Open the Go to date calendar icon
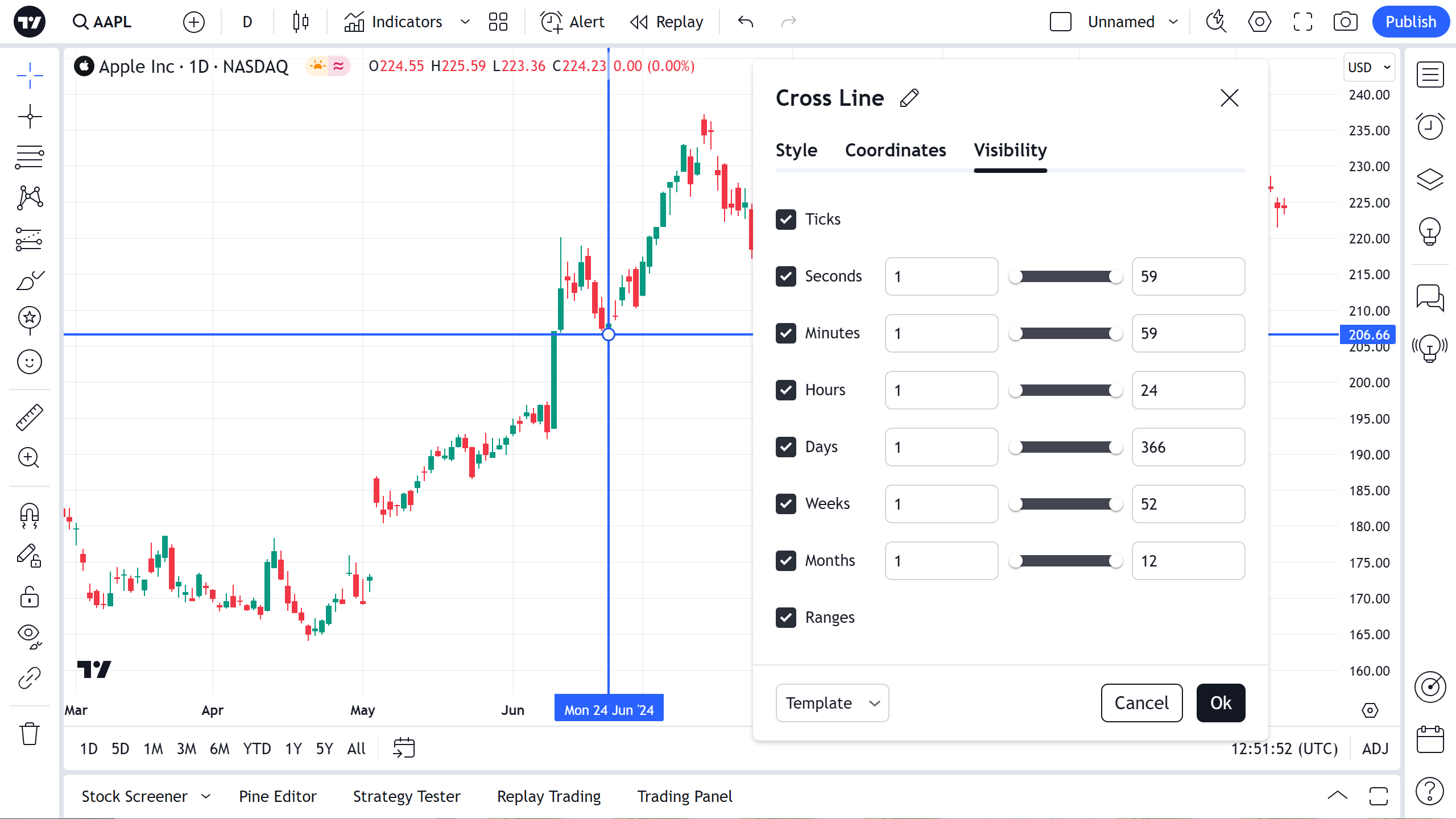1456x819 pixels. tap(404, 748)
